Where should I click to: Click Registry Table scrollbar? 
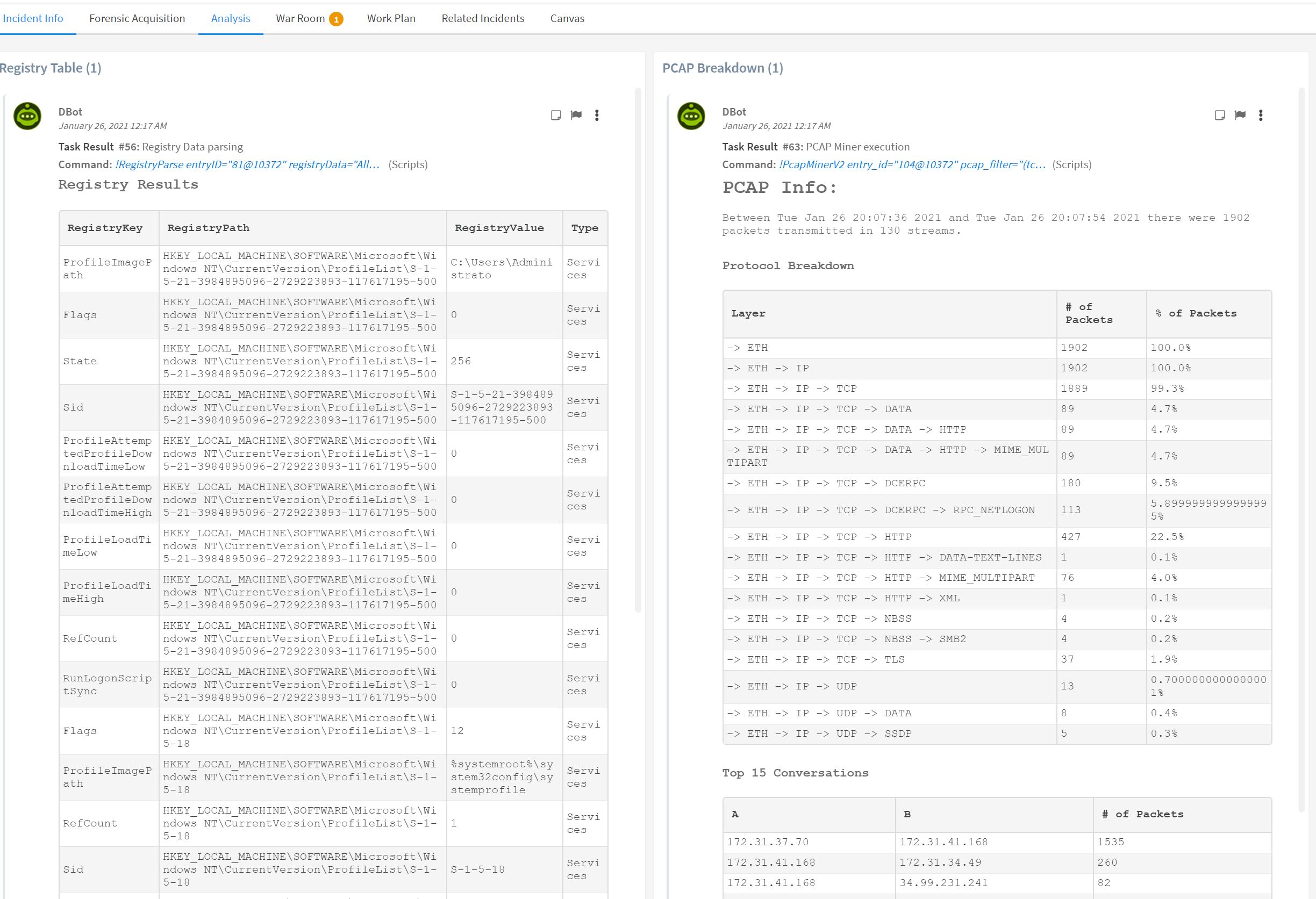(x=638, y=351)
